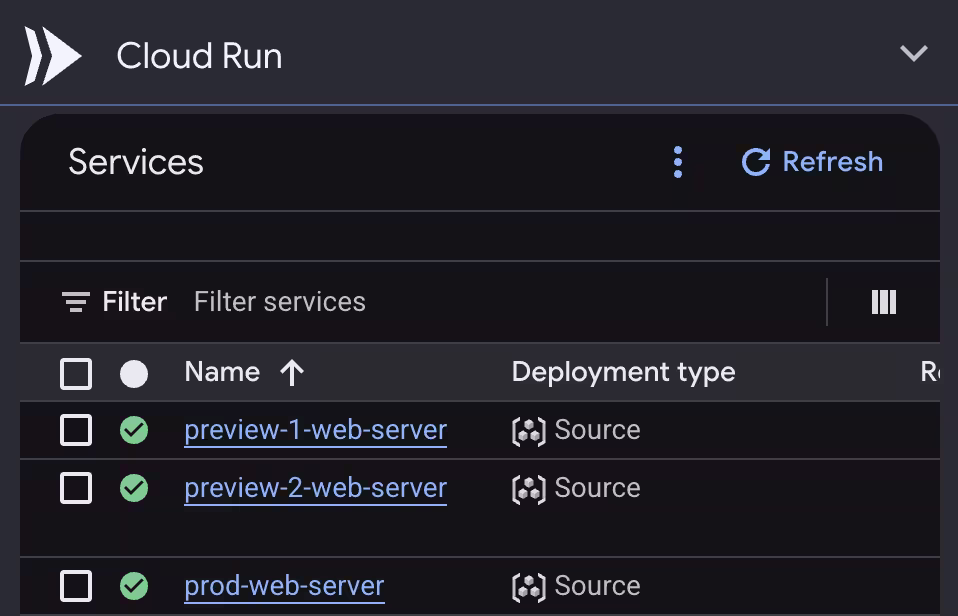Screen dimensions: 958x616
Task: Select the prod-web-server checkbox
Action: pyautogui.click(x=76, y=585)
